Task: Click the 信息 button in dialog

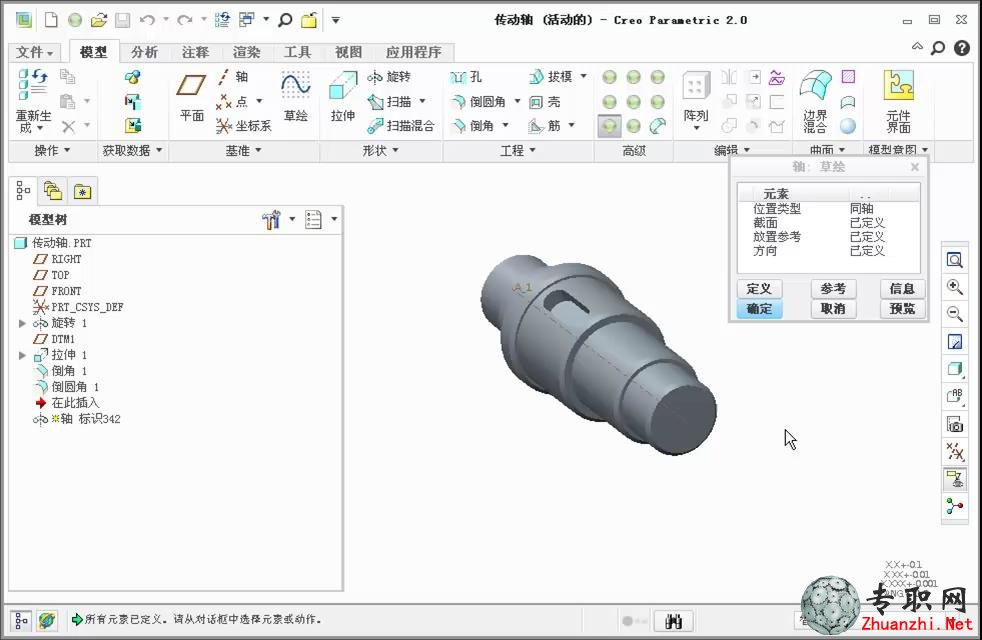Action: pyautogui.click(x=902, y=289)
